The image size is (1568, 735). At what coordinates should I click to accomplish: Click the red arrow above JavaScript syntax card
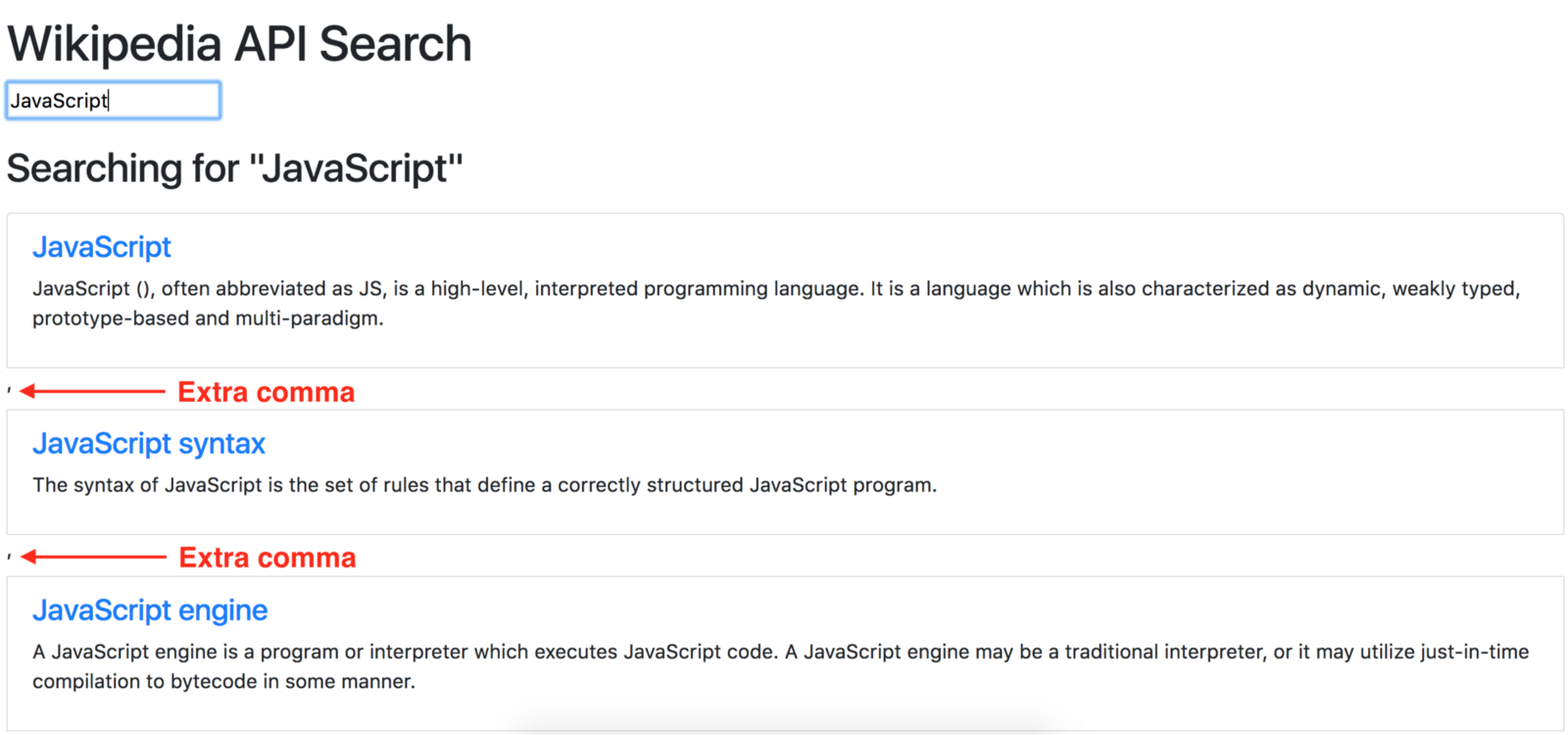click(x=92, y=391)
